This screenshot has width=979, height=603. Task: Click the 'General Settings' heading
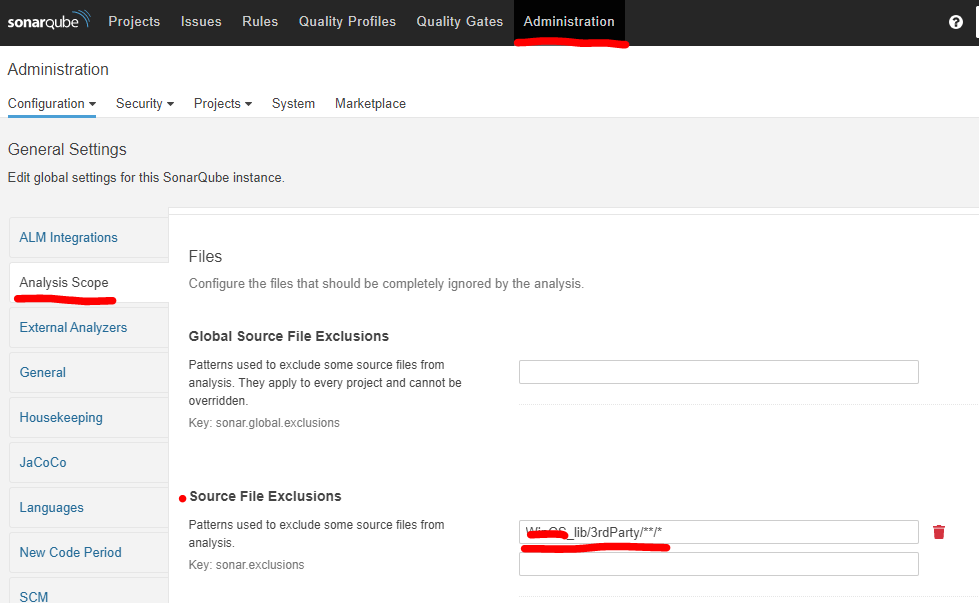[67, 149]
